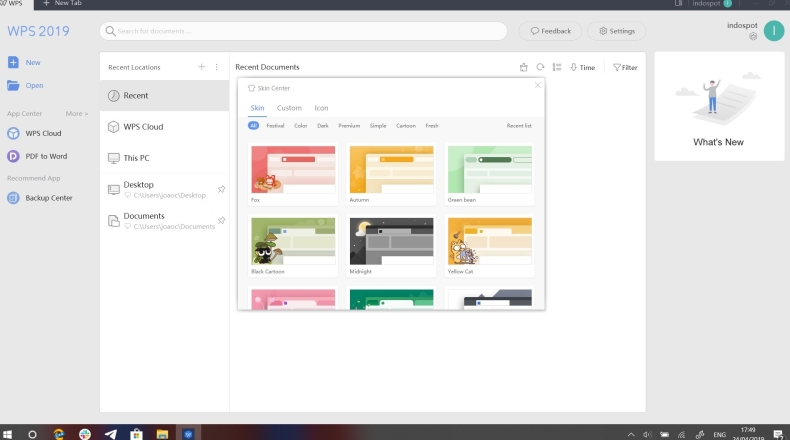Switch to the Icon tab in Skin Center

pos(321,108)
